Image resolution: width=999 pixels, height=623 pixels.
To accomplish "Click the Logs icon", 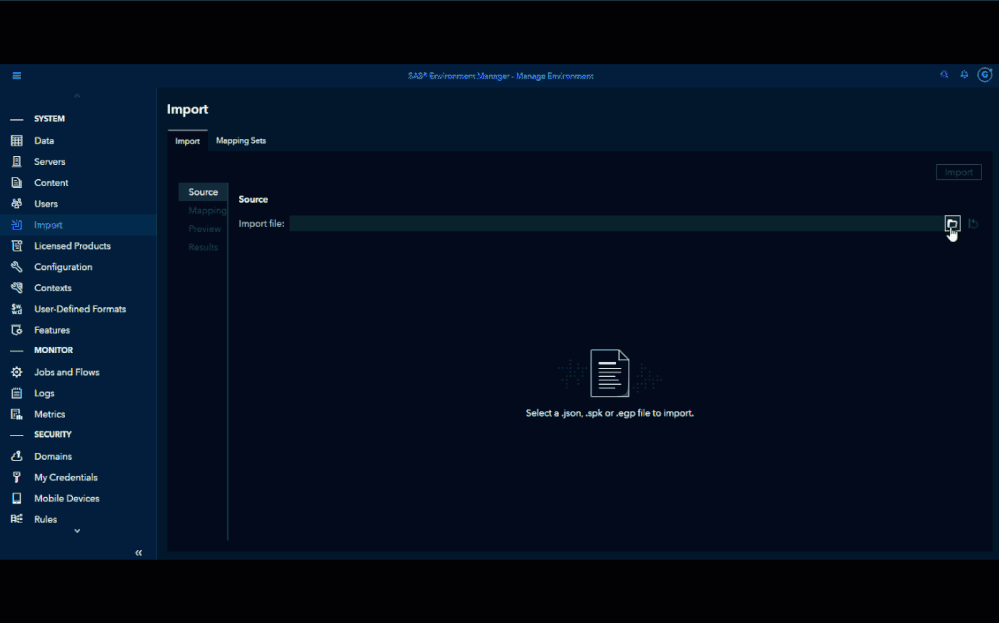I will [17, 393].
